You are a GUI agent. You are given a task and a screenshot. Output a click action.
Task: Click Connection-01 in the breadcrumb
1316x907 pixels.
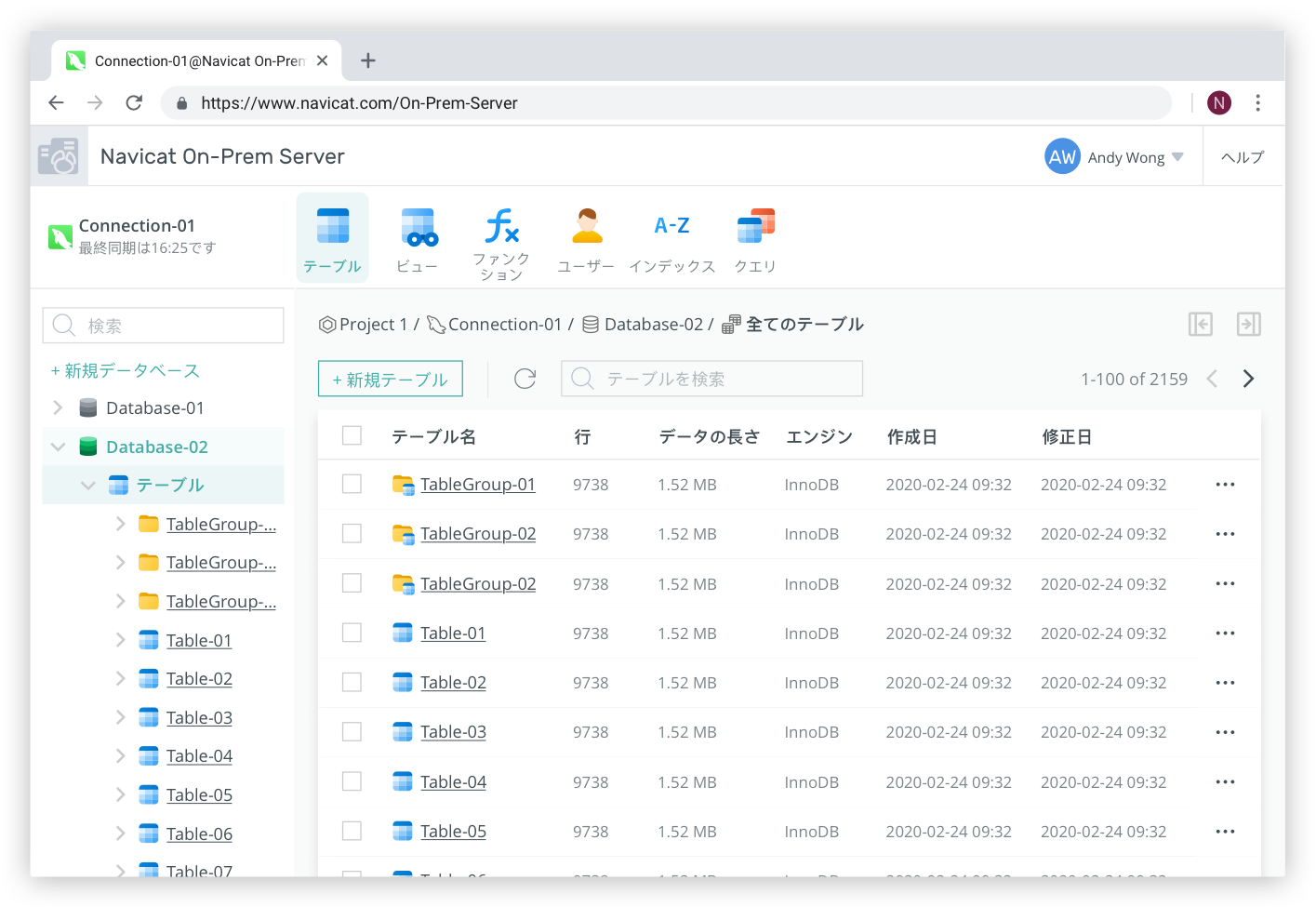[x=505, y=324]
